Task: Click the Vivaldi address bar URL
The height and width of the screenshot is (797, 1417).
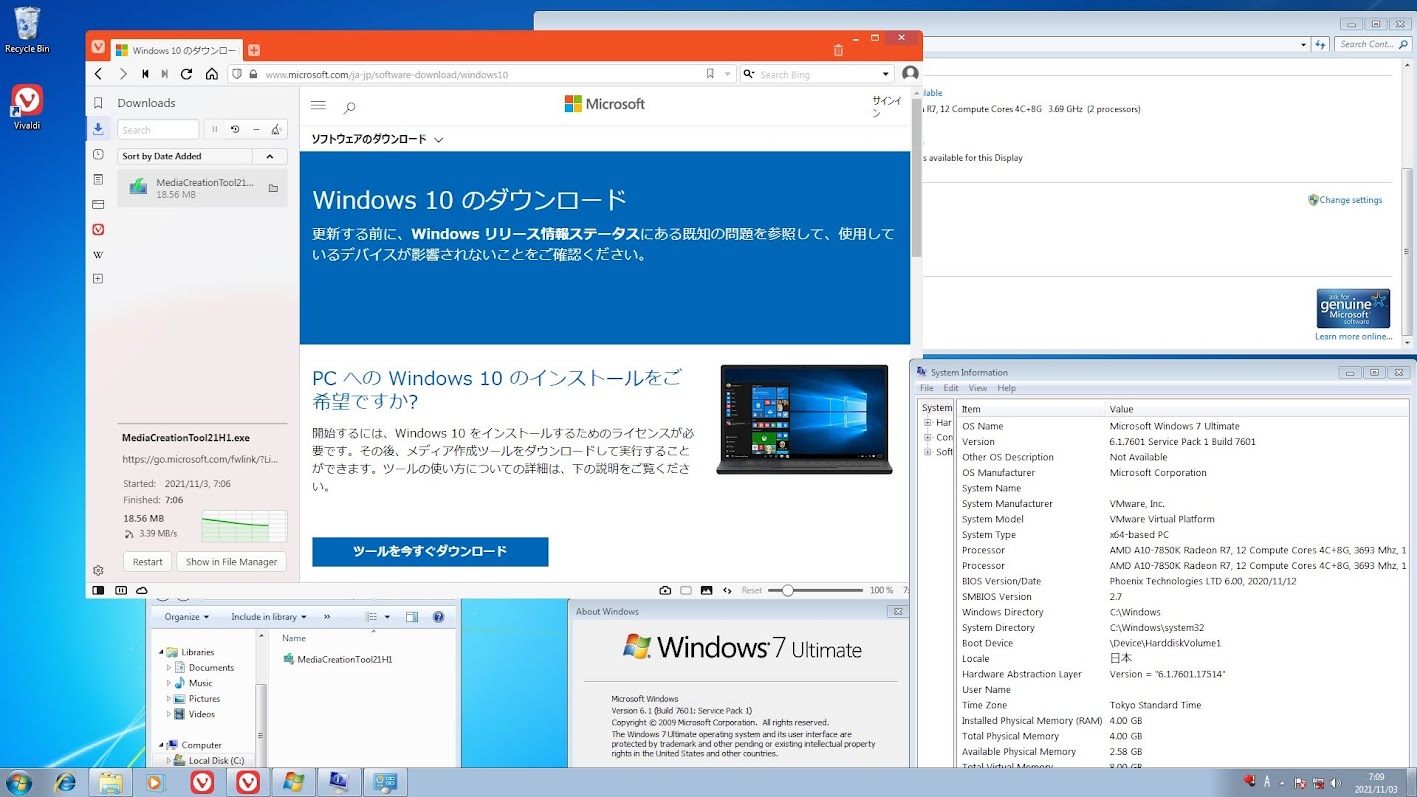Action: point(386,74)
